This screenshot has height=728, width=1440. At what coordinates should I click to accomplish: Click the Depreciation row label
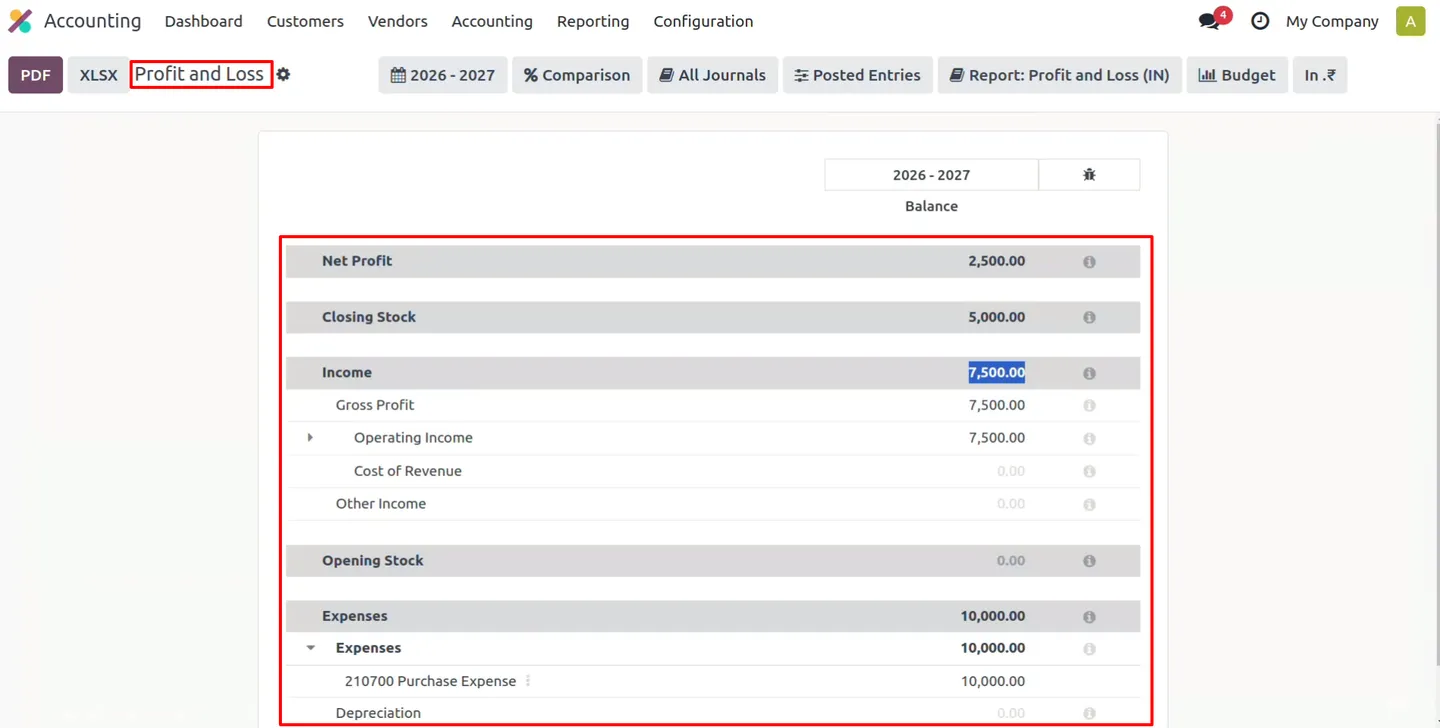click(378, 713)
